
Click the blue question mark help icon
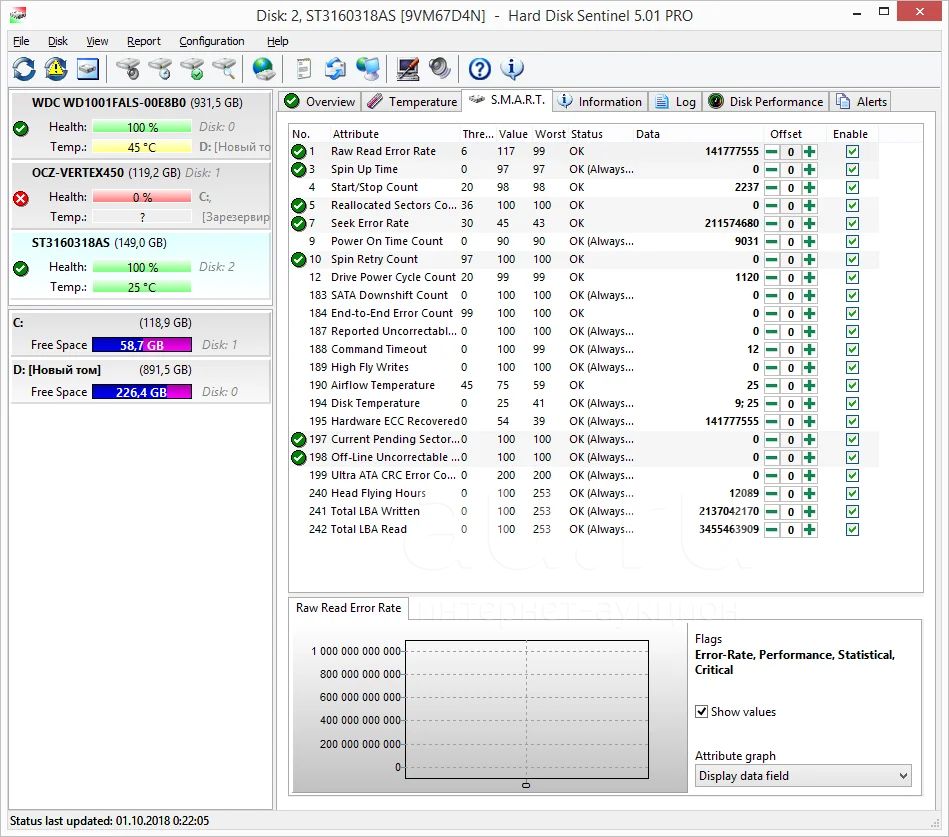479,69
